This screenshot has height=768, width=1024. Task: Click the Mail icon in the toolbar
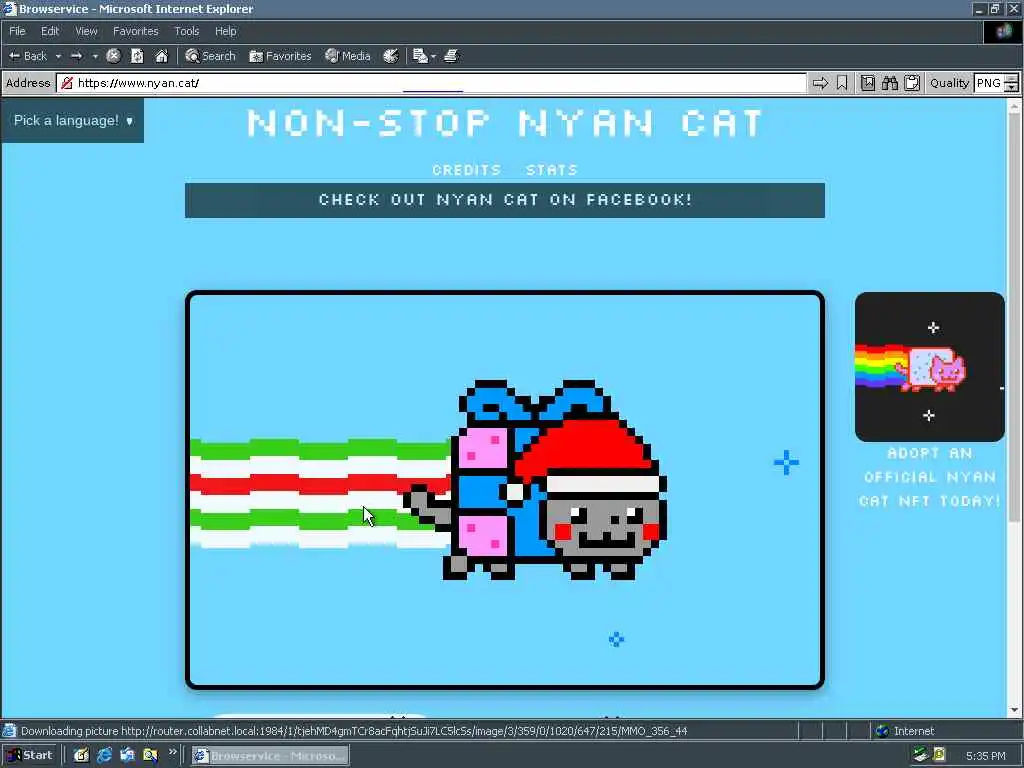420,56
